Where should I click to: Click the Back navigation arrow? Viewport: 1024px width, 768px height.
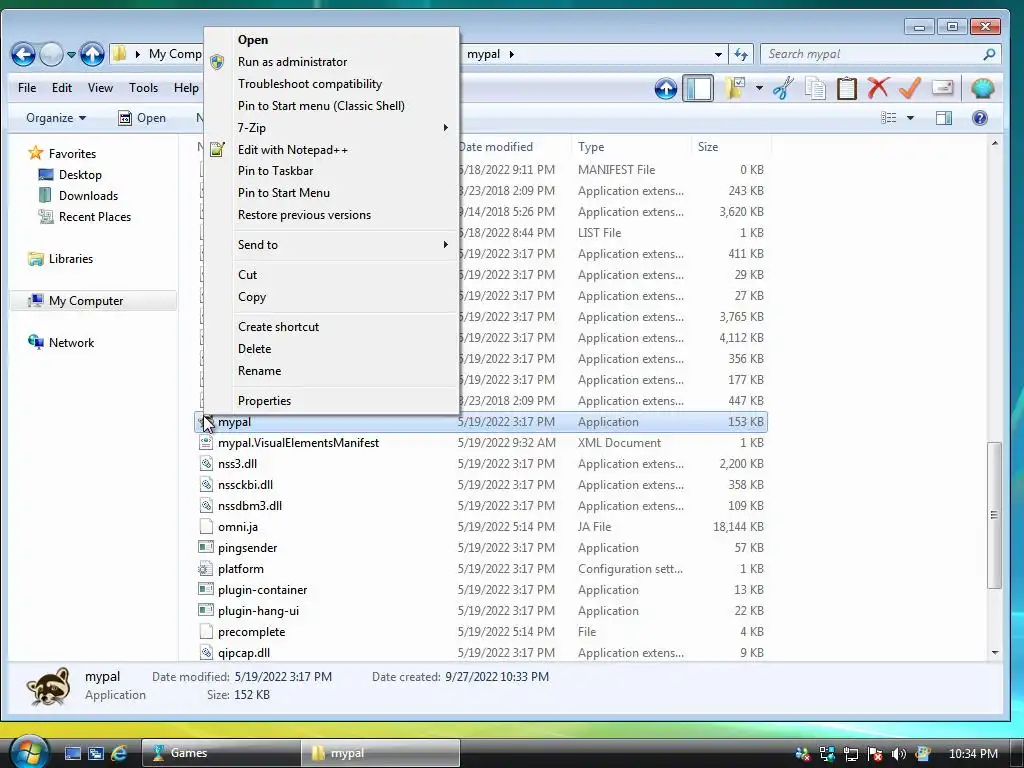tap(24, 54)
